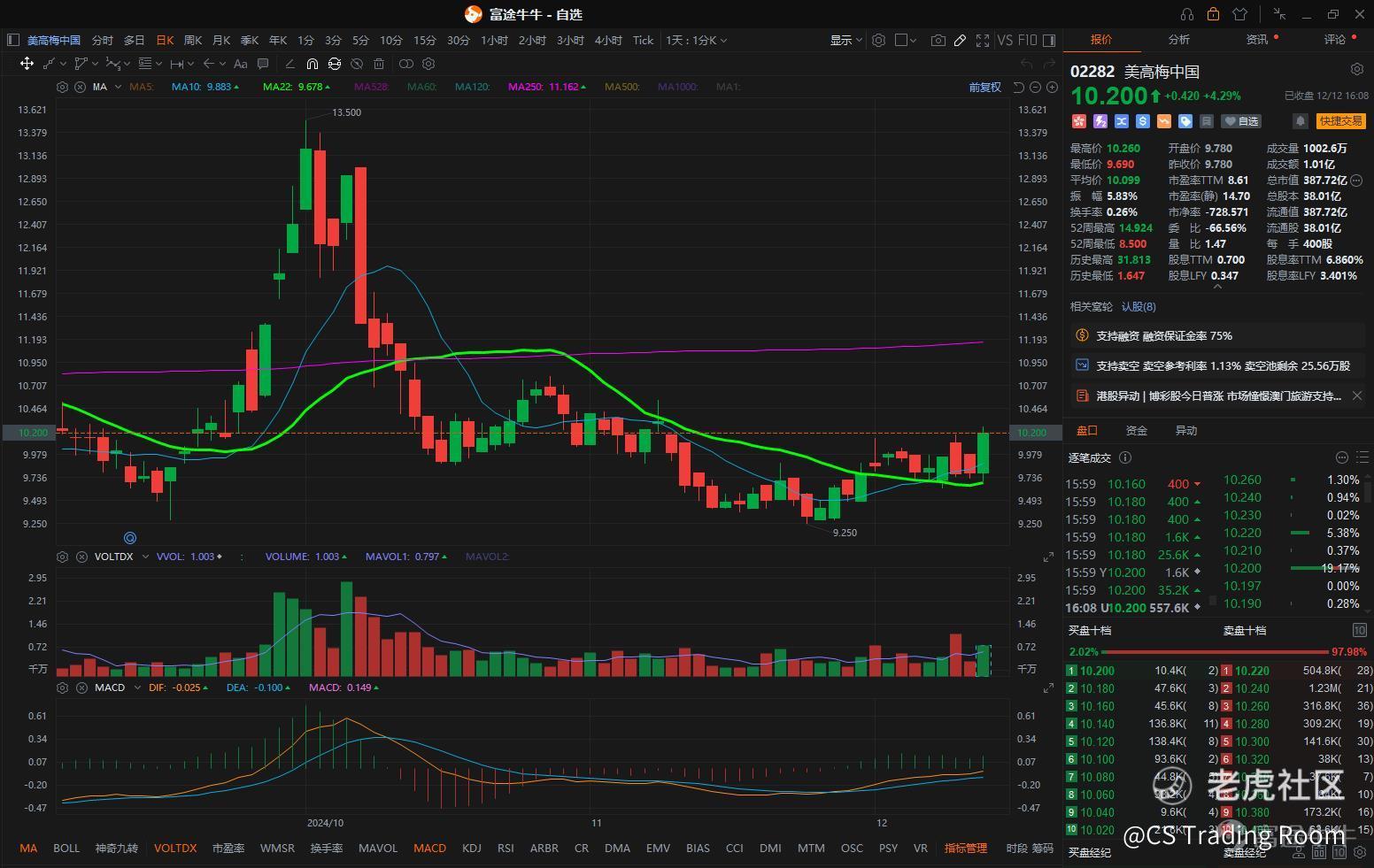The width and height of the screenshot is (1374, 868).
Task: Switch to the 周K weekly chart
Action: (x=193, y=41)
